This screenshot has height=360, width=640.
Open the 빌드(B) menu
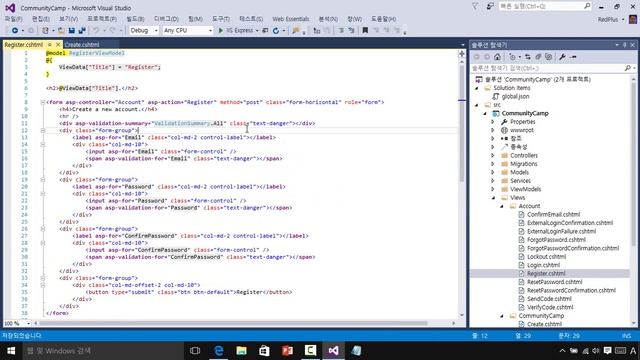[135, 19]
